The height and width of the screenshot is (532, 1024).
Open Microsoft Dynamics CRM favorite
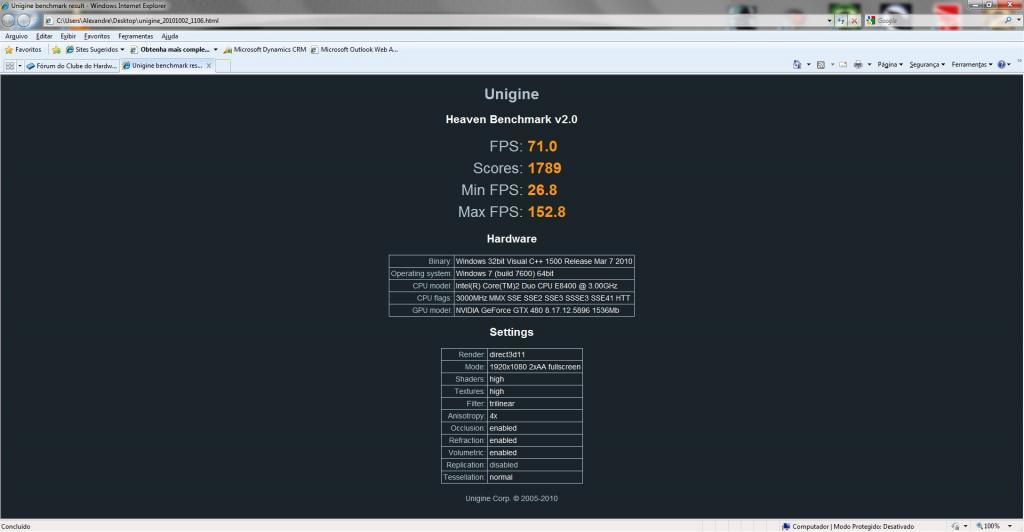point(264,50)
